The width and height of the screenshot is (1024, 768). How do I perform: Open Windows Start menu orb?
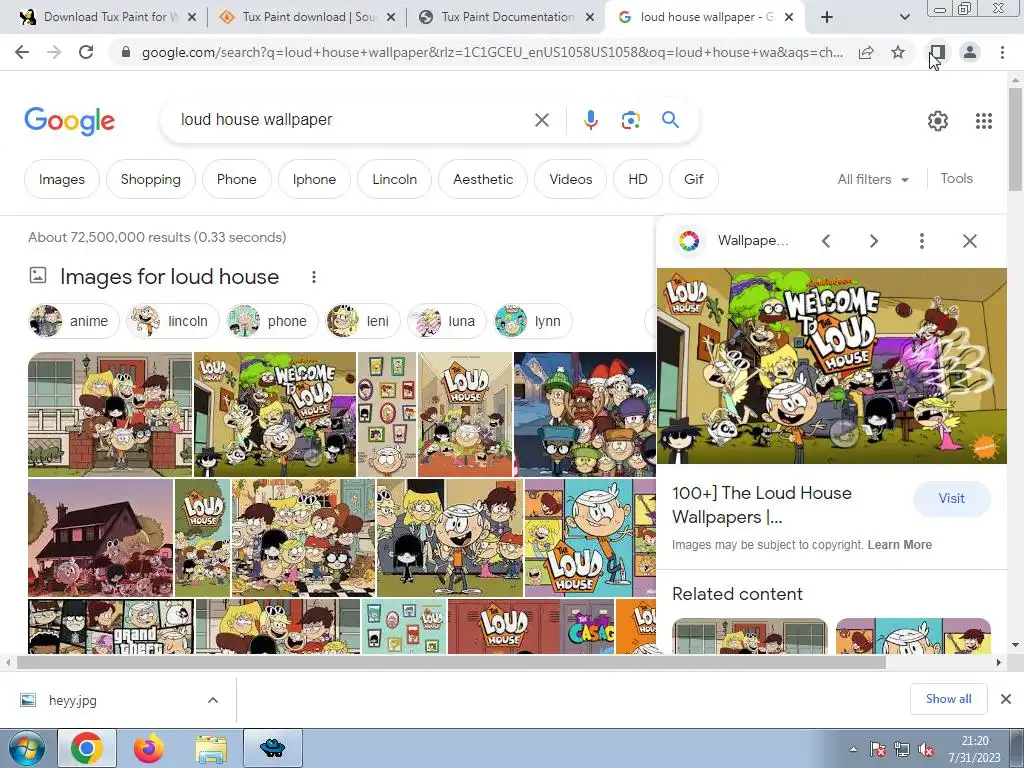[x=27, y=748]
